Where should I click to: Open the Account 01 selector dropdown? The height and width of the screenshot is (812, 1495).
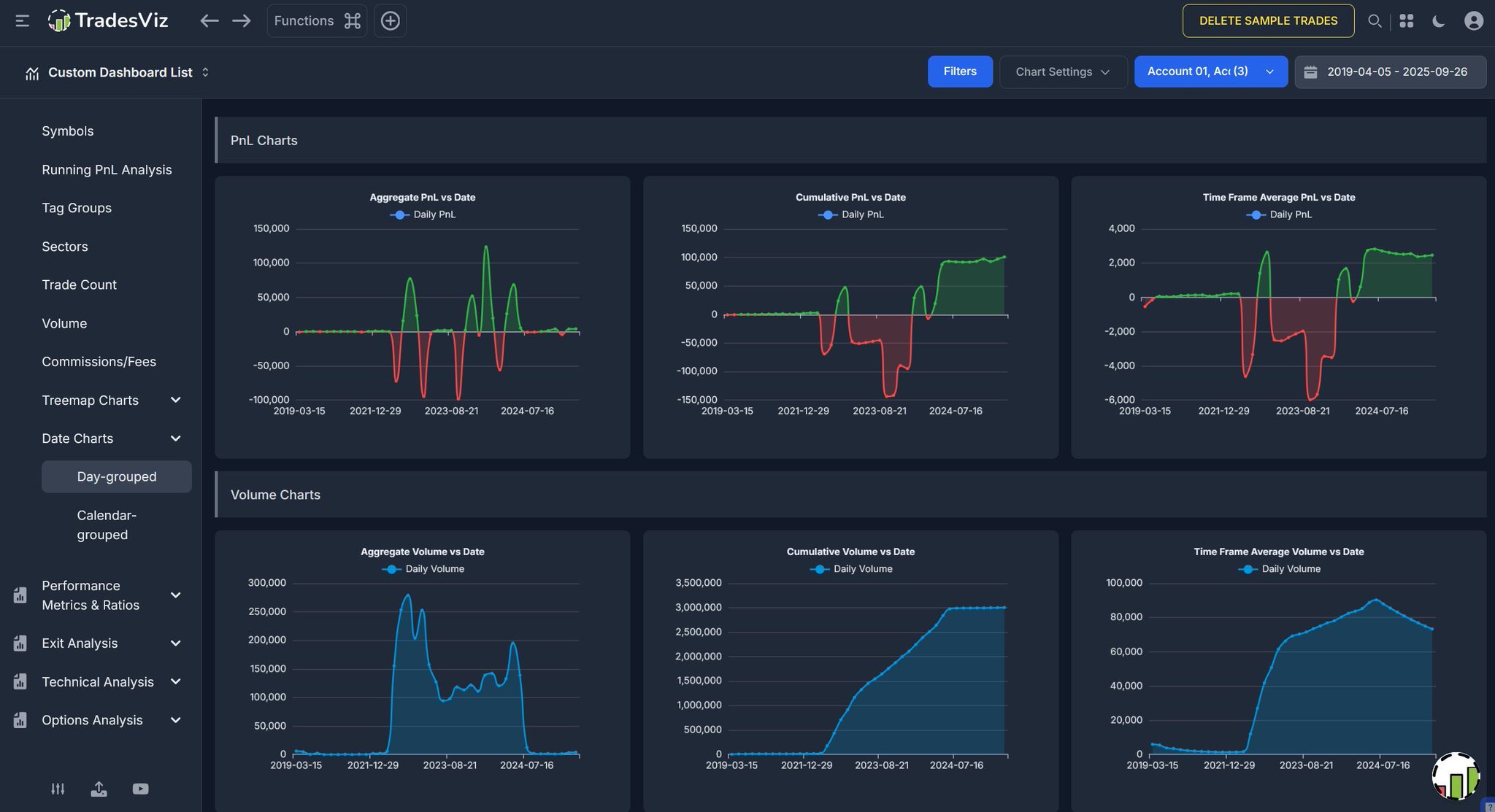(1210, 71)
